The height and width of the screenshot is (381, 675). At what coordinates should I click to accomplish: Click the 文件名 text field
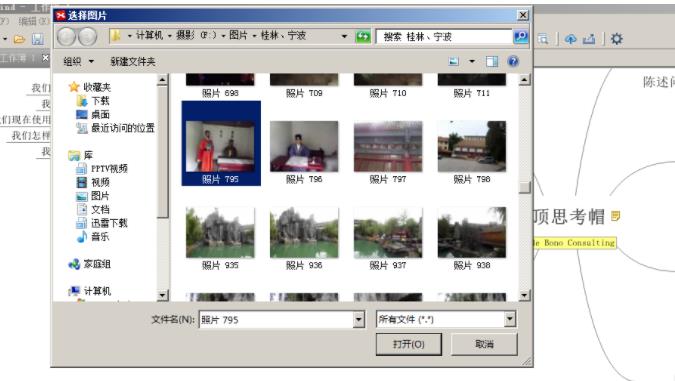tap(276, 319)
